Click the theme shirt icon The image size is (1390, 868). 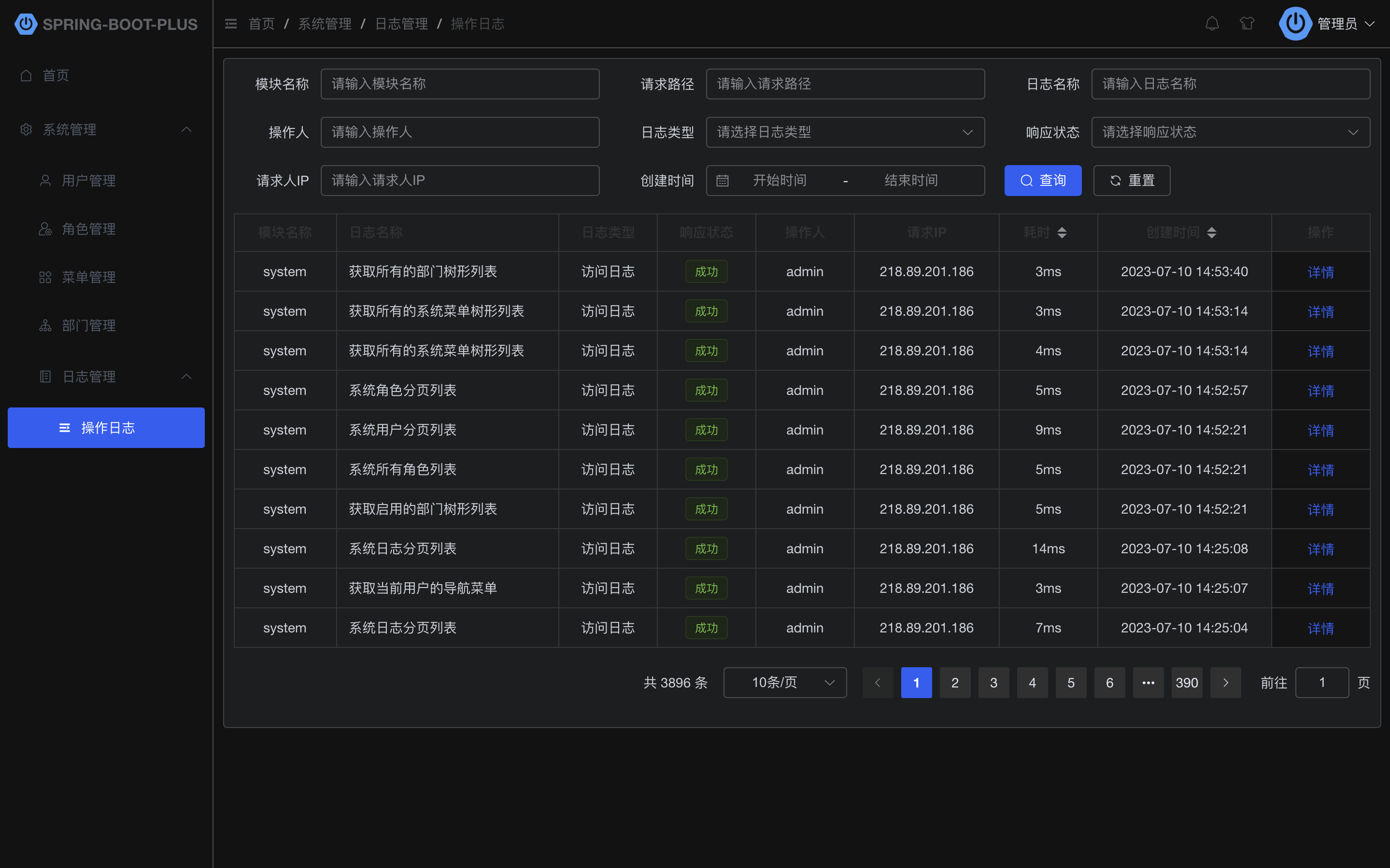click(x=1247, y=24)
